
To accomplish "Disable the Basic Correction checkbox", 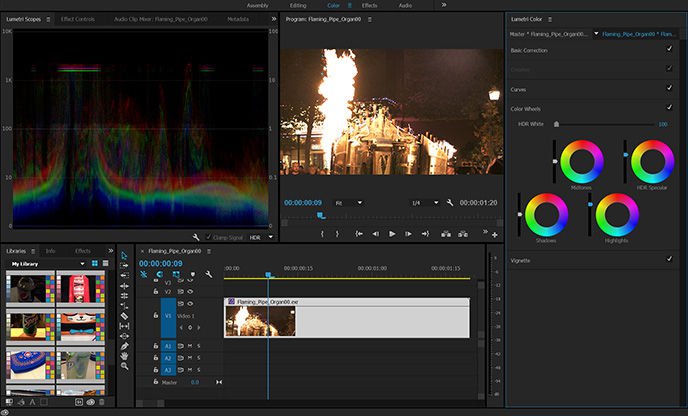I will [x=669, y=49].
